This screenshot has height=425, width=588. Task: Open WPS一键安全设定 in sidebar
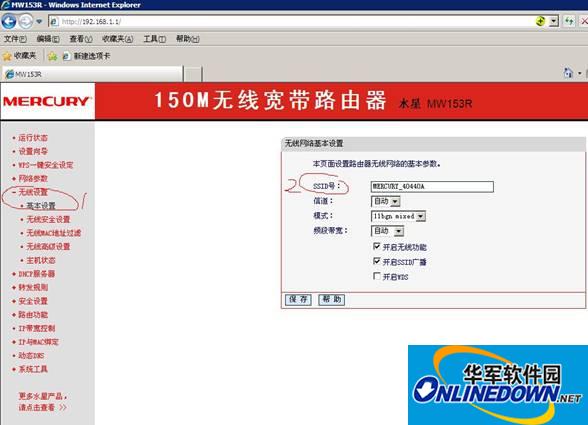pyautogui.click(x=46, y=165)
